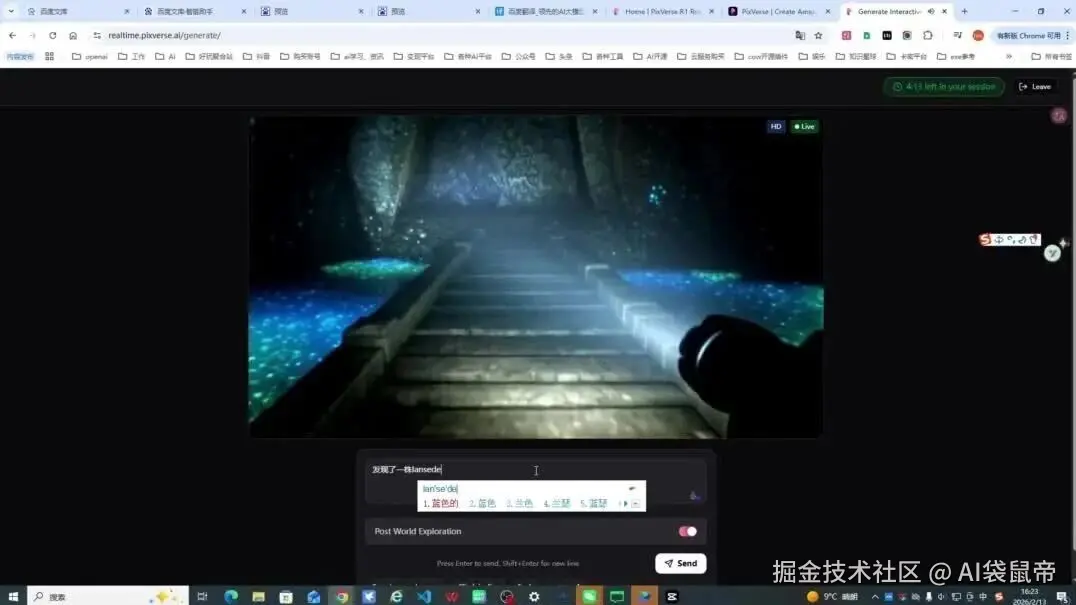The width and height of the screenshot is (1076, 605).
Task: Open the AI bookmark folder
Action: [x=165, y=56]
